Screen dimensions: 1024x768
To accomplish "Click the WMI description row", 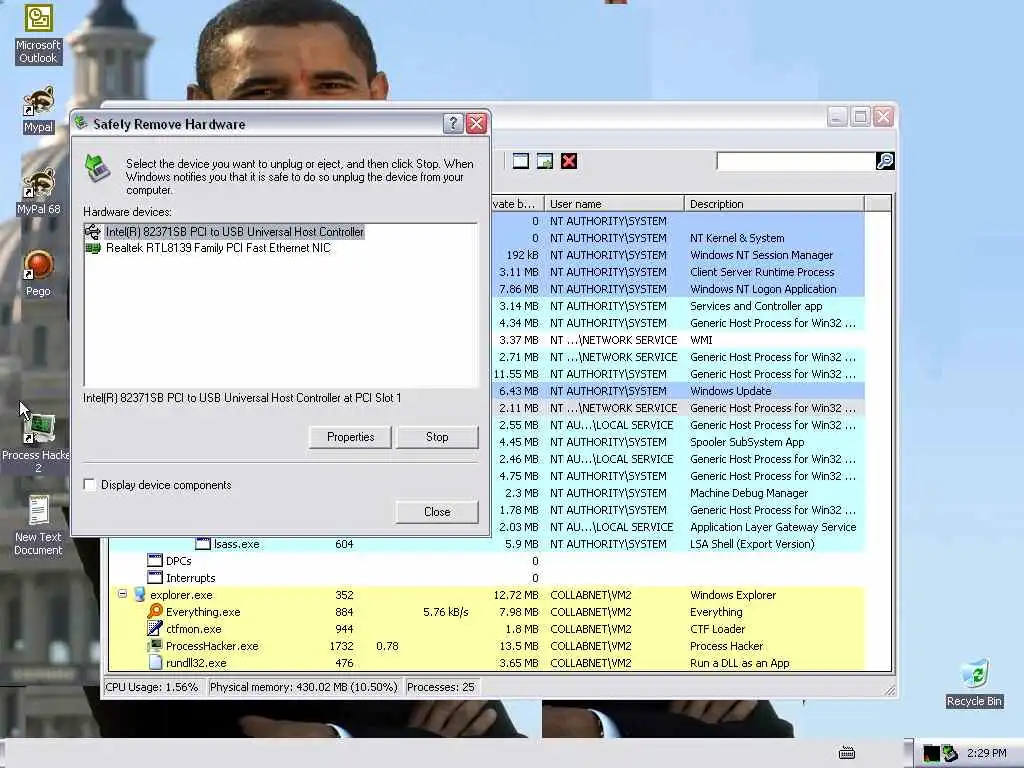I will (x=701, y=340).
